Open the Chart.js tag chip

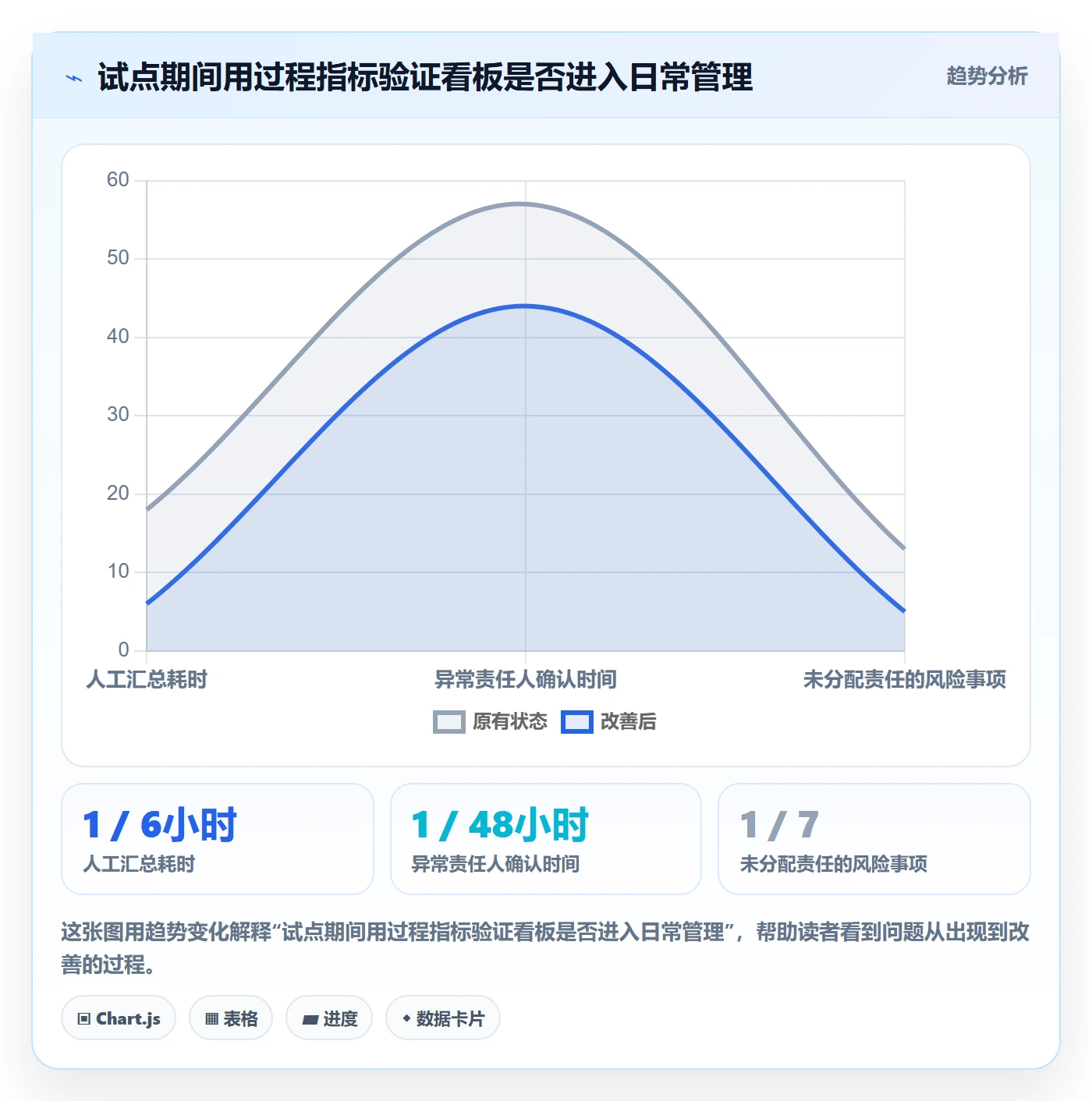click(119, 1018)
